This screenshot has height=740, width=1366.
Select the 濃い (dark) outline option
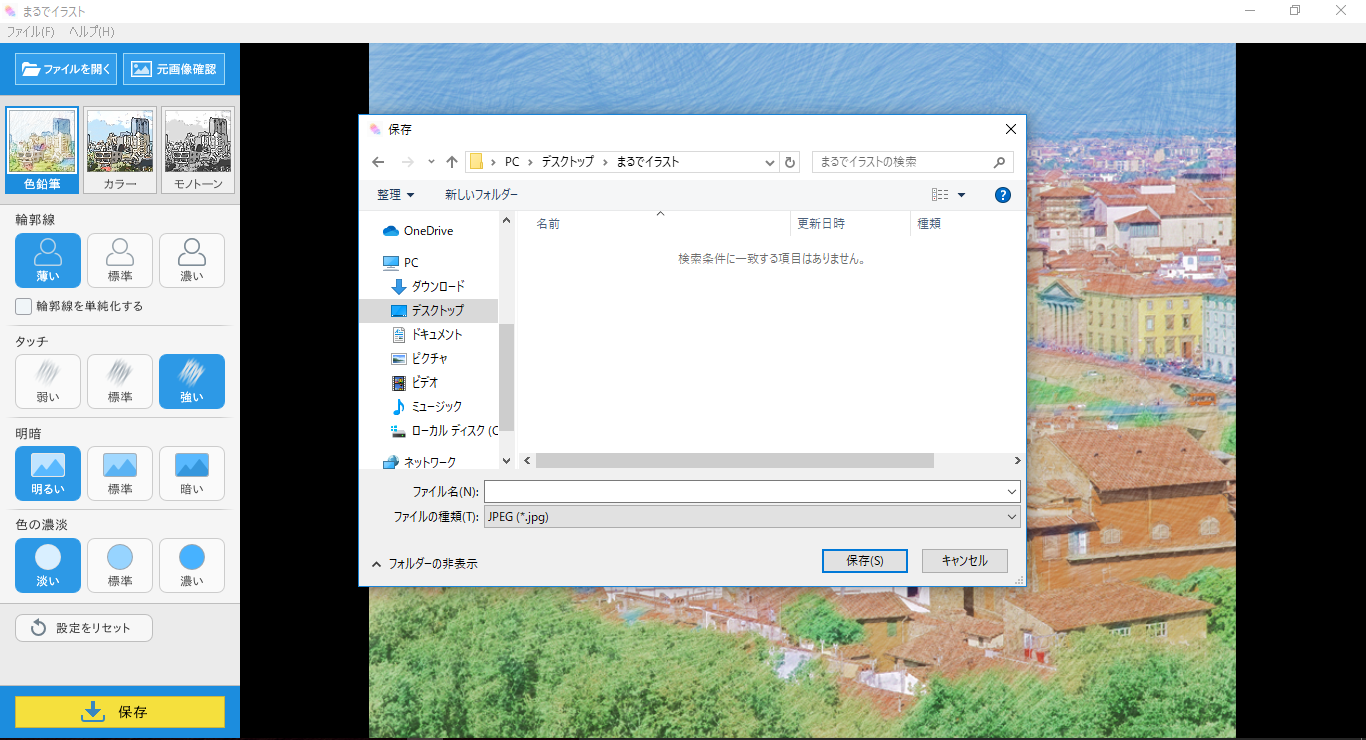point(191,260)
